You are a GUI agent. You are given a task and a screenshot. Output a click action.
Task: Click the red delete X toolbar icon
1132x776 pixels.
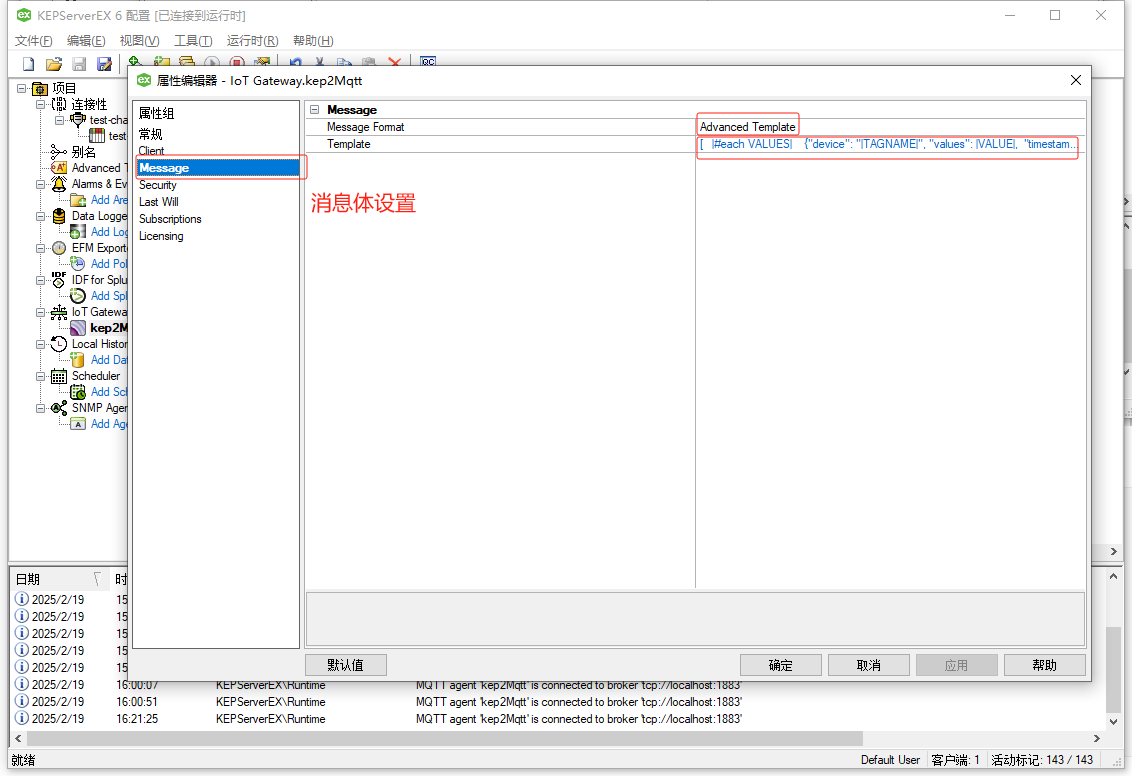394,62
